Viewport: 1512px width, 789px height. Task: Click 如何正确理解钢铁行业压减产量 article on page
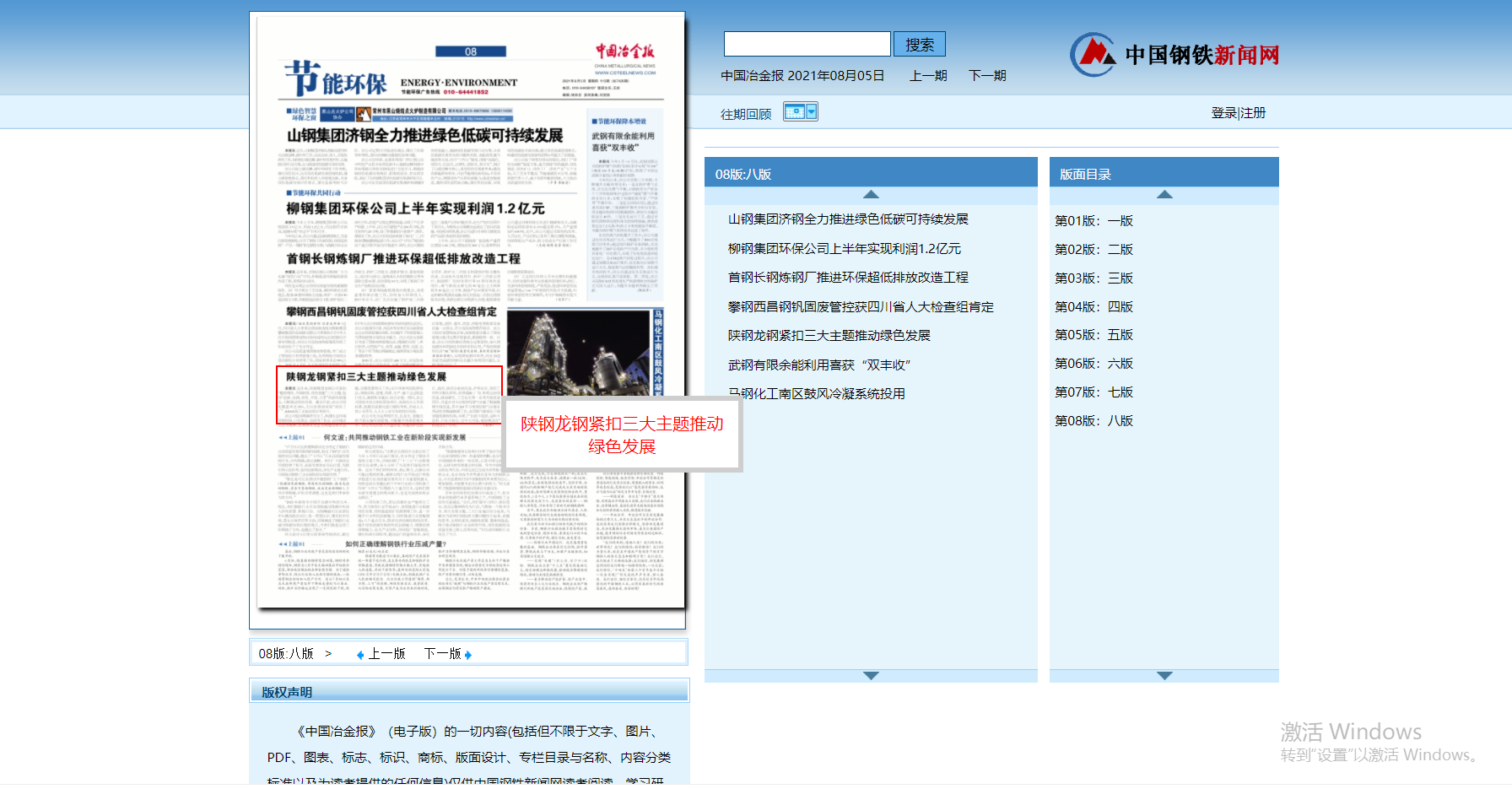(396, 544)
